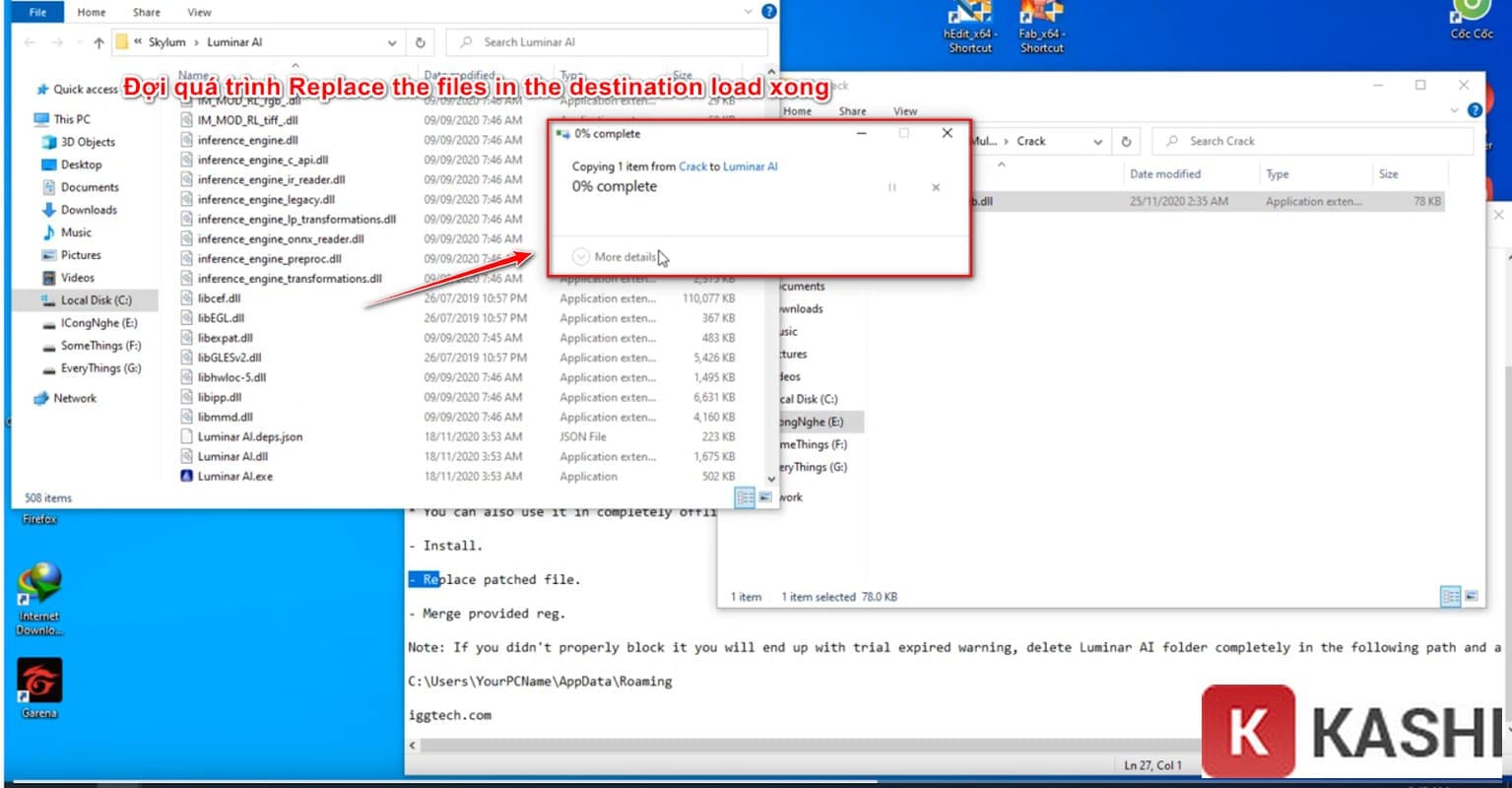Switch to the View tab in File Explorer
Image resolution: width=1512 pixels, height=788 pixels.
(199, 12)
